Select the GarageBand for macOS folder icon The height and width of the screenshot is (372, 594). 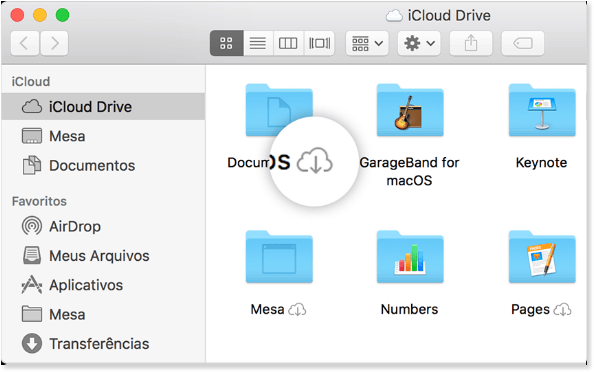[410, 110]
